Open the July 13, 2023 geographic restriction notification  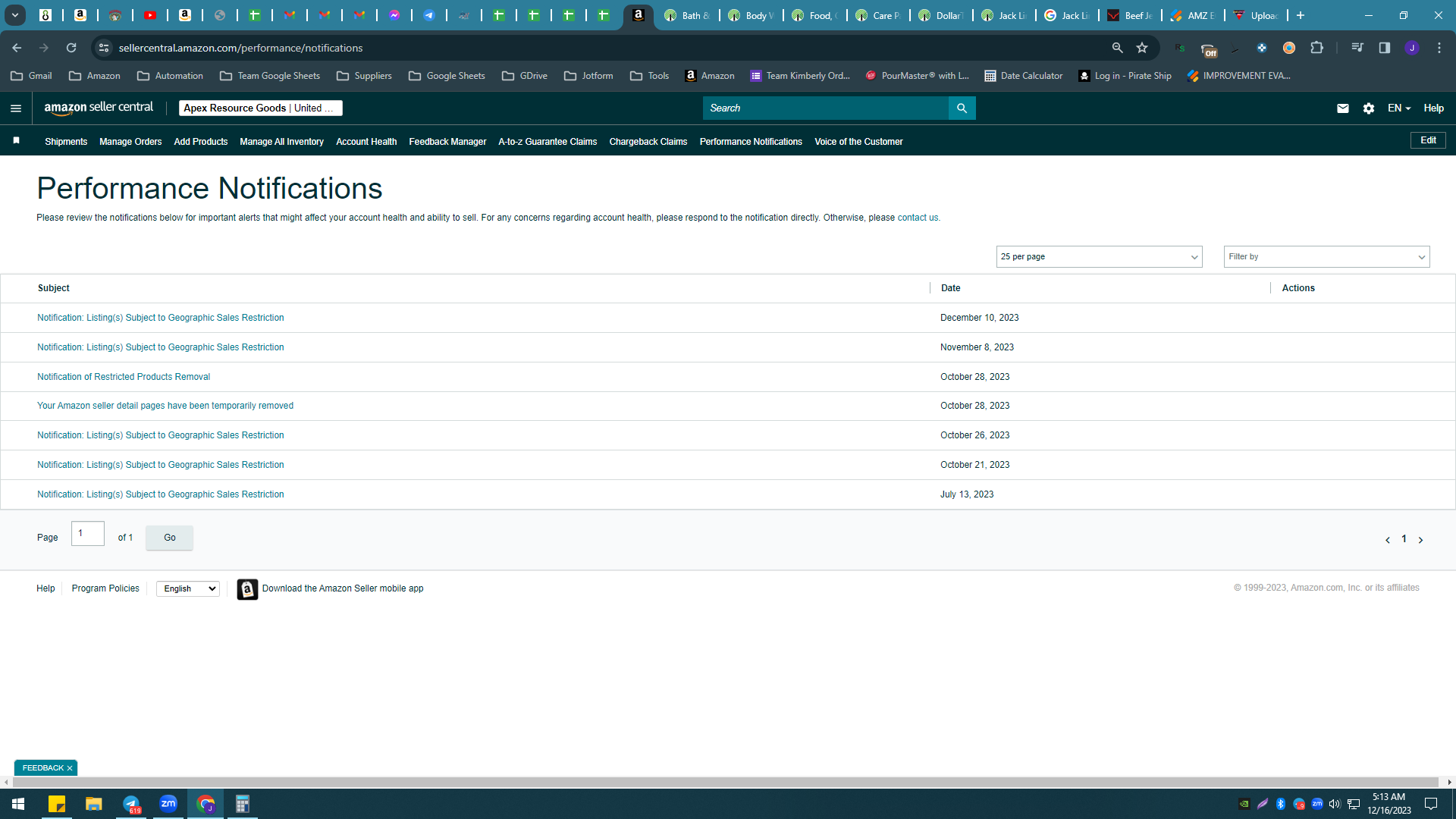coord(161,494)
